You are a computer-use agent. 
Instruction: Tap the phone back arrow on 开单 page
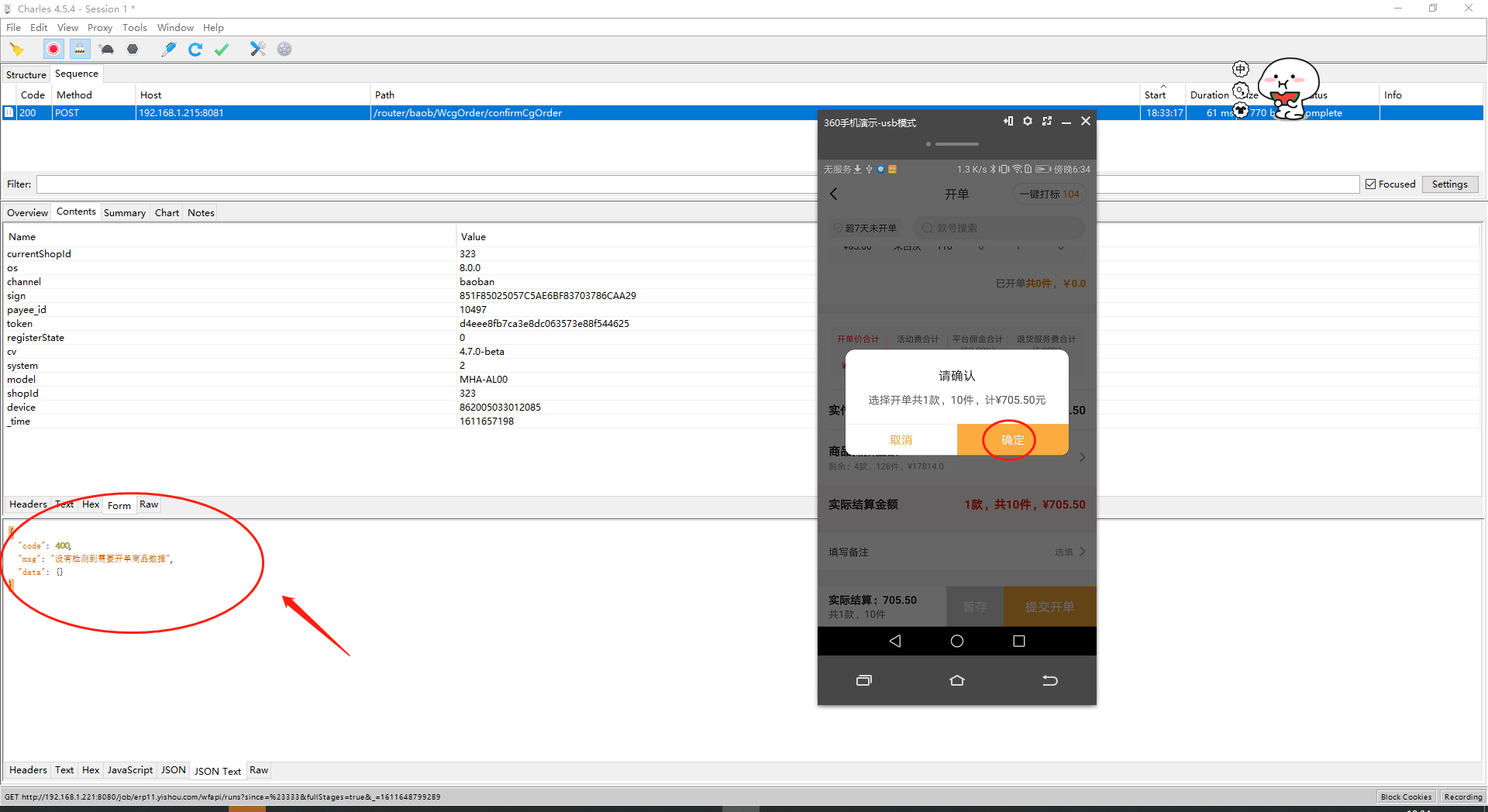834,194
